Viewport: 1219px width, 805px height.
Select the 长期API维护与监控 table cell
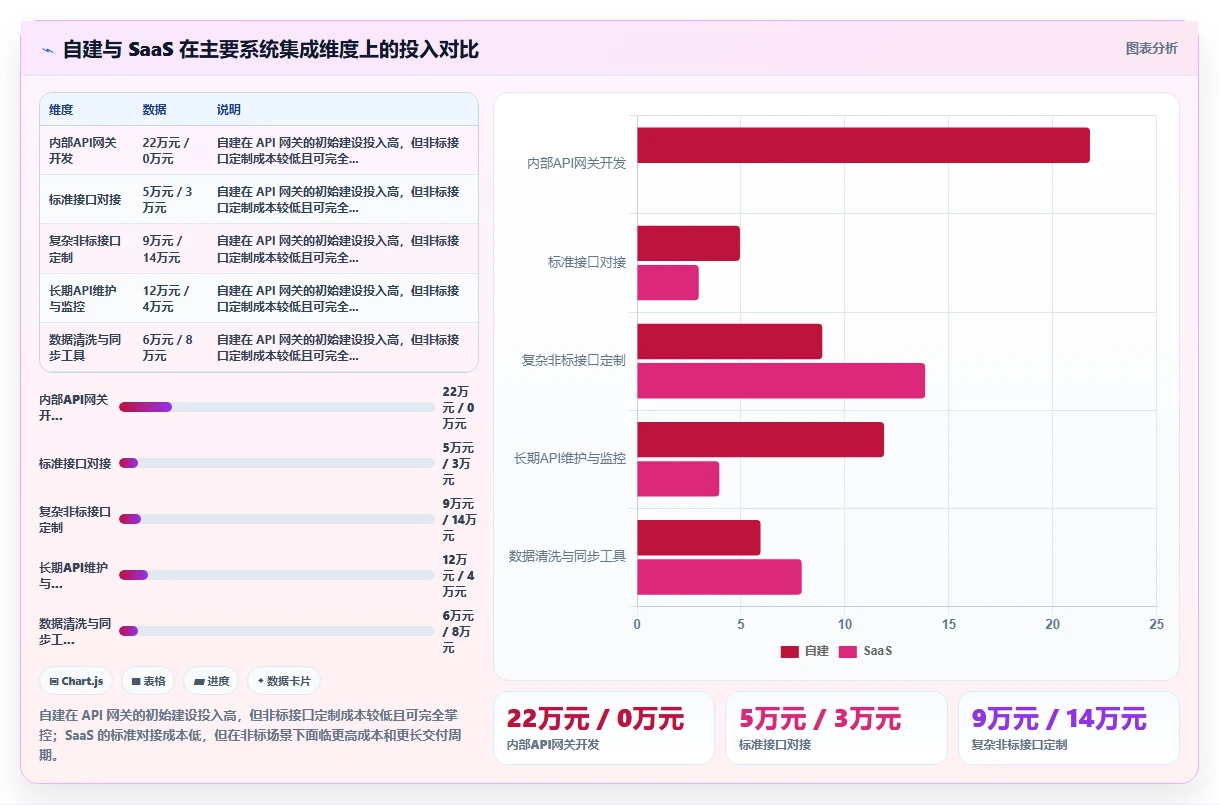[x=87, y=298]
